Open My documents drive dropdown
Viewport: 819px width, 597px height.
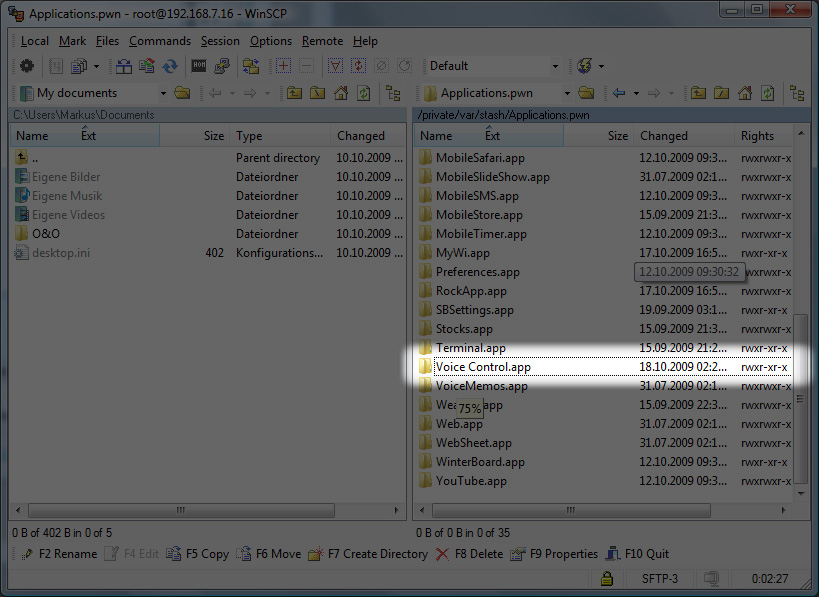tap(163, 93)
